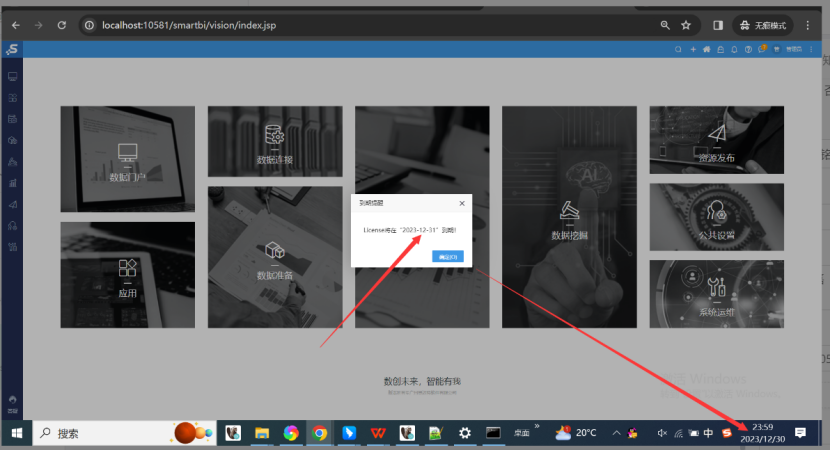Open the Data Portal monitor icon in sidebar
This screenshot has height=451, width=830.
coord(13,77)
